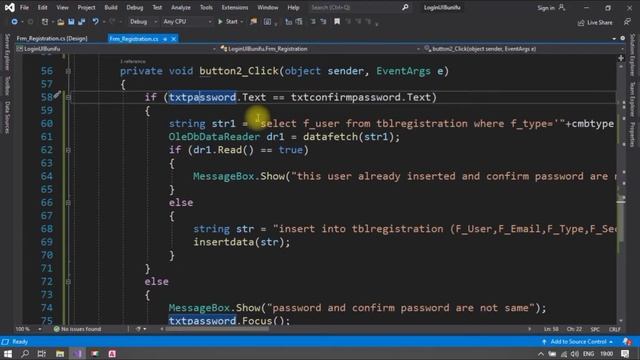Open the View menu
The width and height of the screenshot is (640, 360).
pos(62,7)
